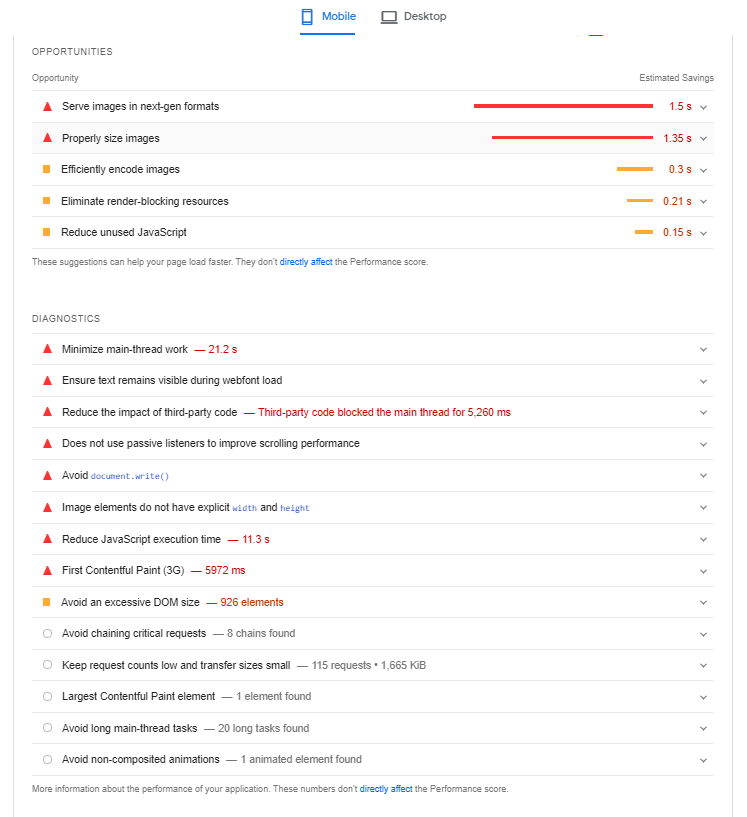Viewport: 747px width, 817px height.
Task: Expand the Ensure text remains visible diagnostic
Action: (704, 380)
